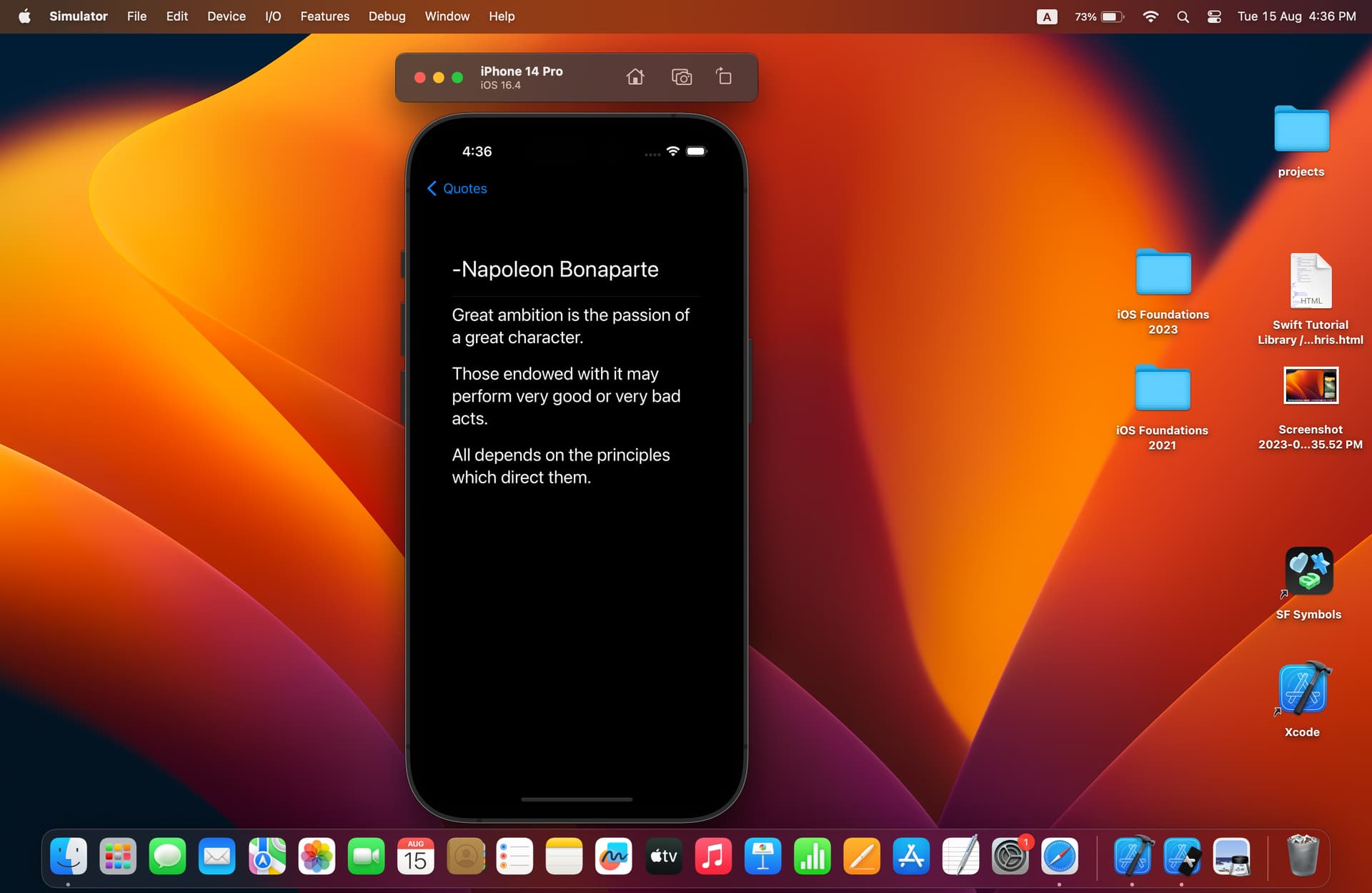This screenshot has height=893, width=1372.
Task: Click the iPhone 14 Pro title text
Action: coord(522,71)
